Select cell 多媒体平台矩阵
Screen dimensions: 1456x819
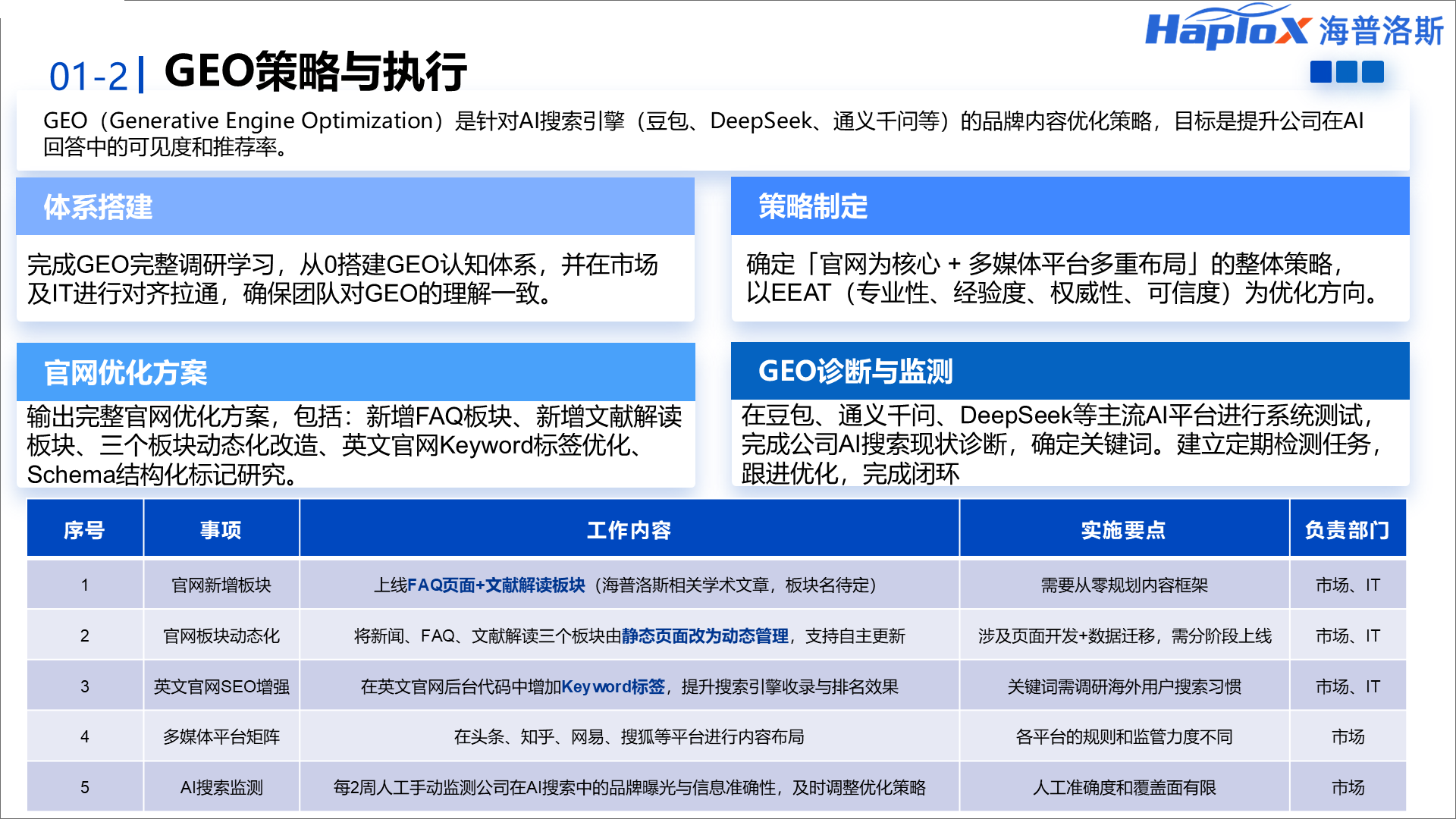[x=221, y=736]
